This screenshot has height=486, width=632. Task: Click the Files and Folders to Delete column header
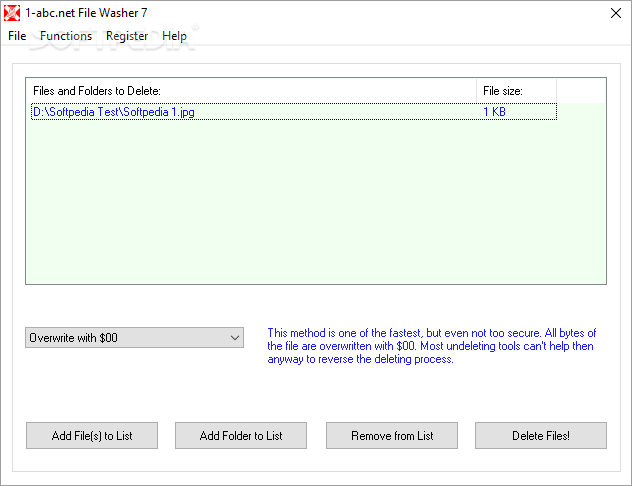(x=251, y=91)
